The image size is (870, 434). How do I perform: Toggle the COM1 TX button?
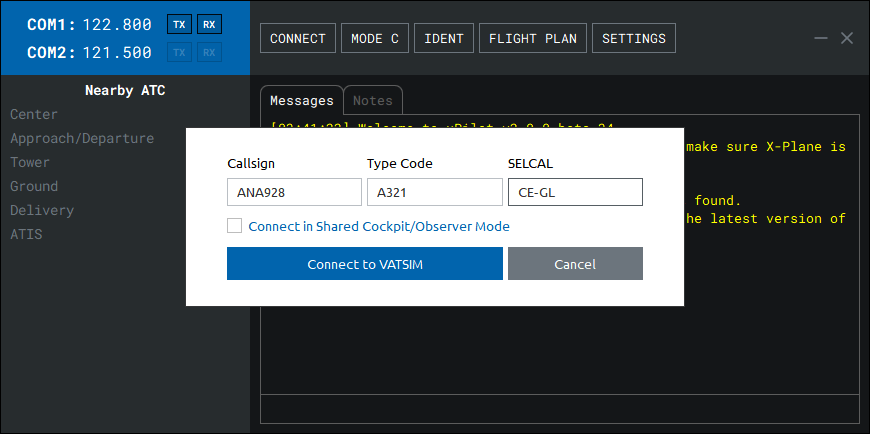tap(179, 24)
